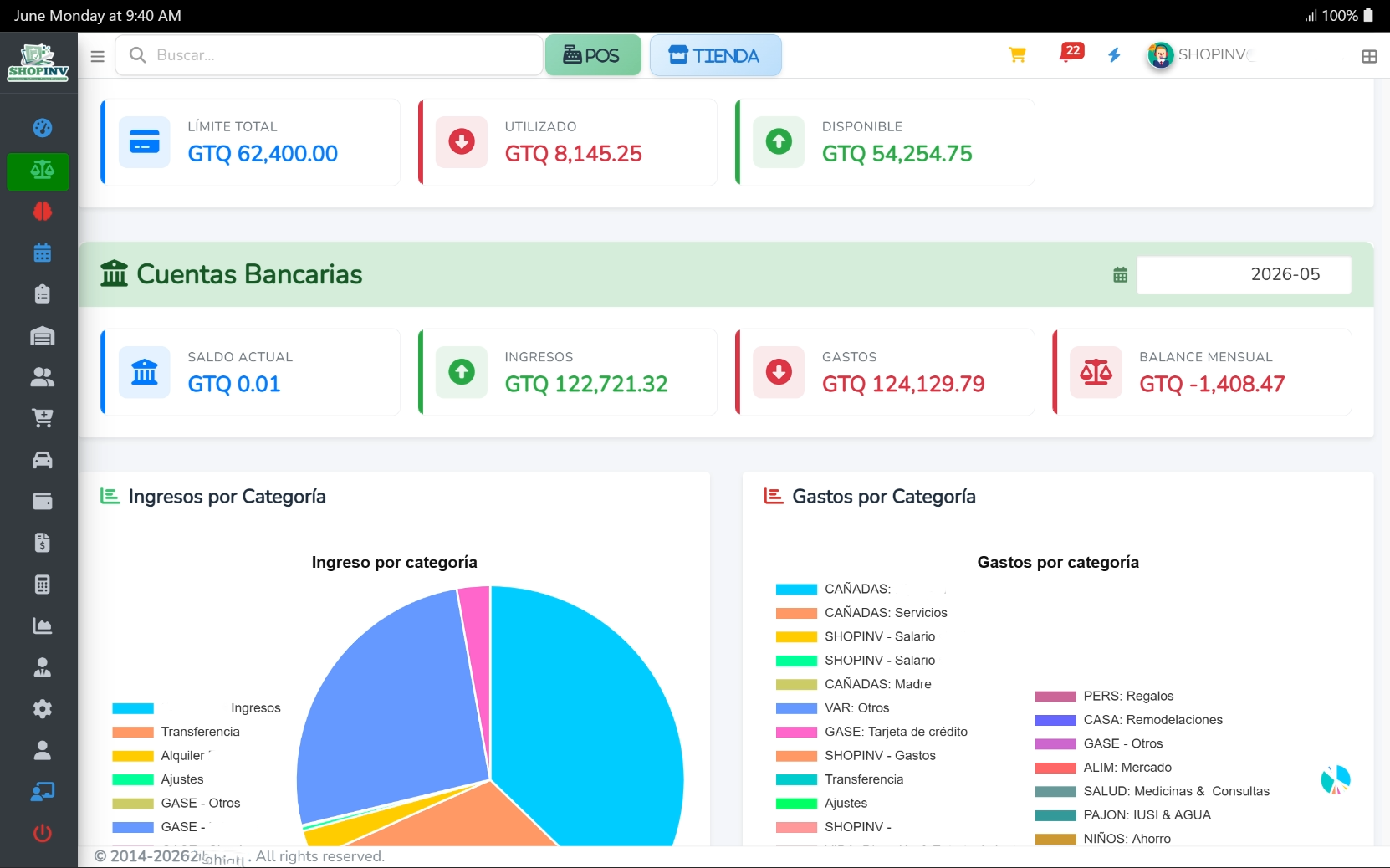Open the warehouse sidebar icon
Viewport: 1390px width, 868px height.
click(x=42, y=335)
